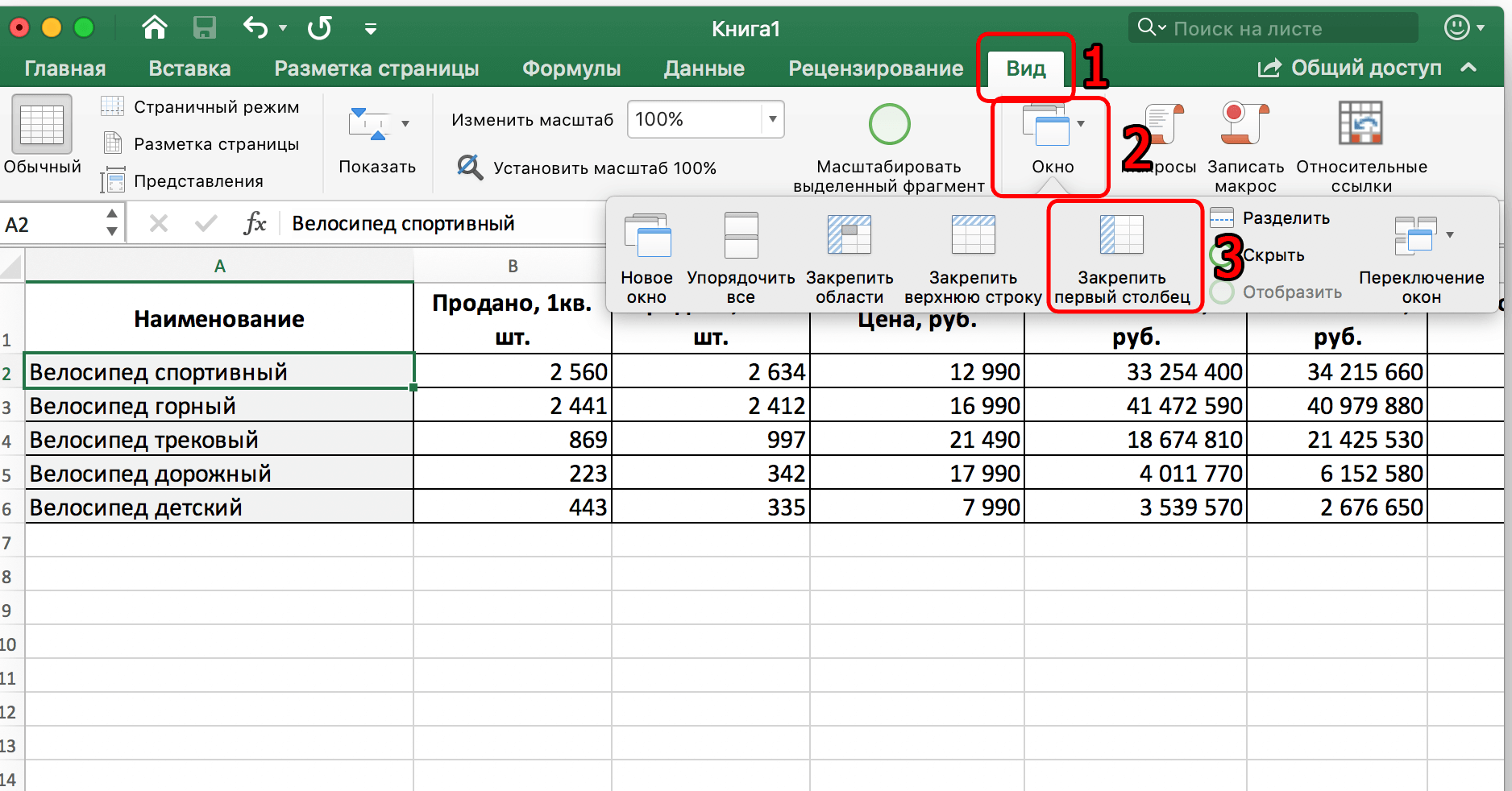This screenshot has height=791, width=1512.
Task: Hide the window using Скрыть
Action: 1273,255
